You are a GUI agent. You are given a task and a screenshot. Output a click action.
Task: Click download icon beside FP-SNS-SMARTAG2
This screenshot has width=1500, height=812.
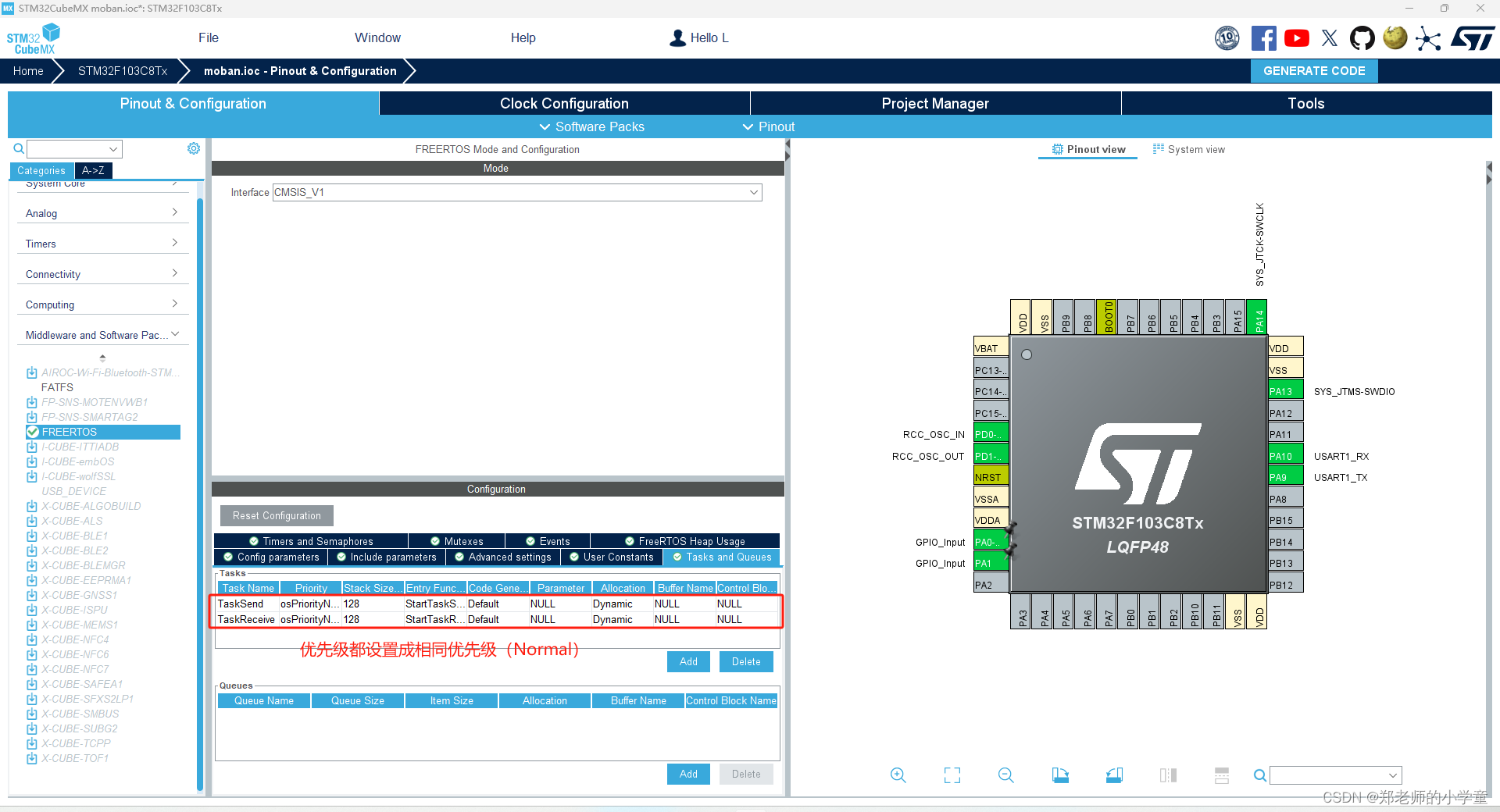tap(32, 418)
